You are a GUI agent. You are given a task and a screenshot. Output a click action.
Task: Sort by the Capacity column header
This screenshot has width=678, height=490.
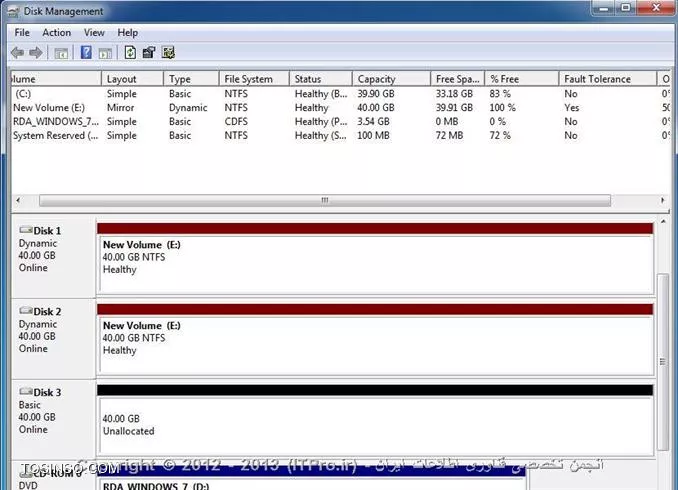pos(391,79)
